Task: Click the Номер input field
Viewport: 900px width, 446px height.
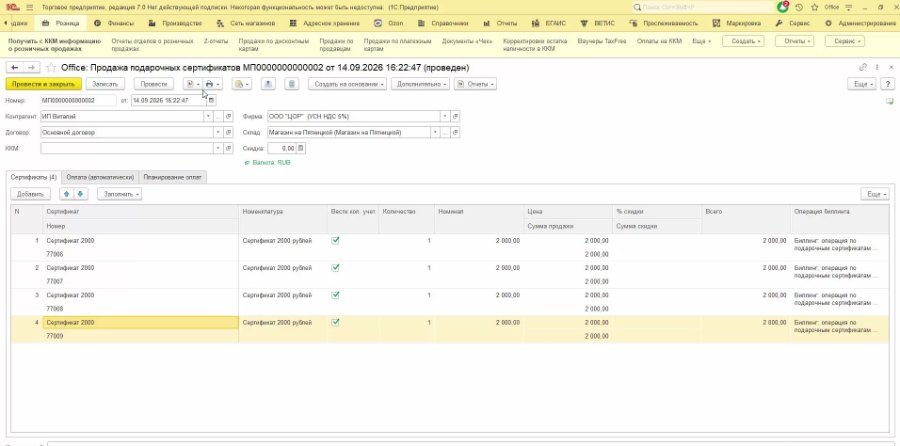Action: pos(79,100)
